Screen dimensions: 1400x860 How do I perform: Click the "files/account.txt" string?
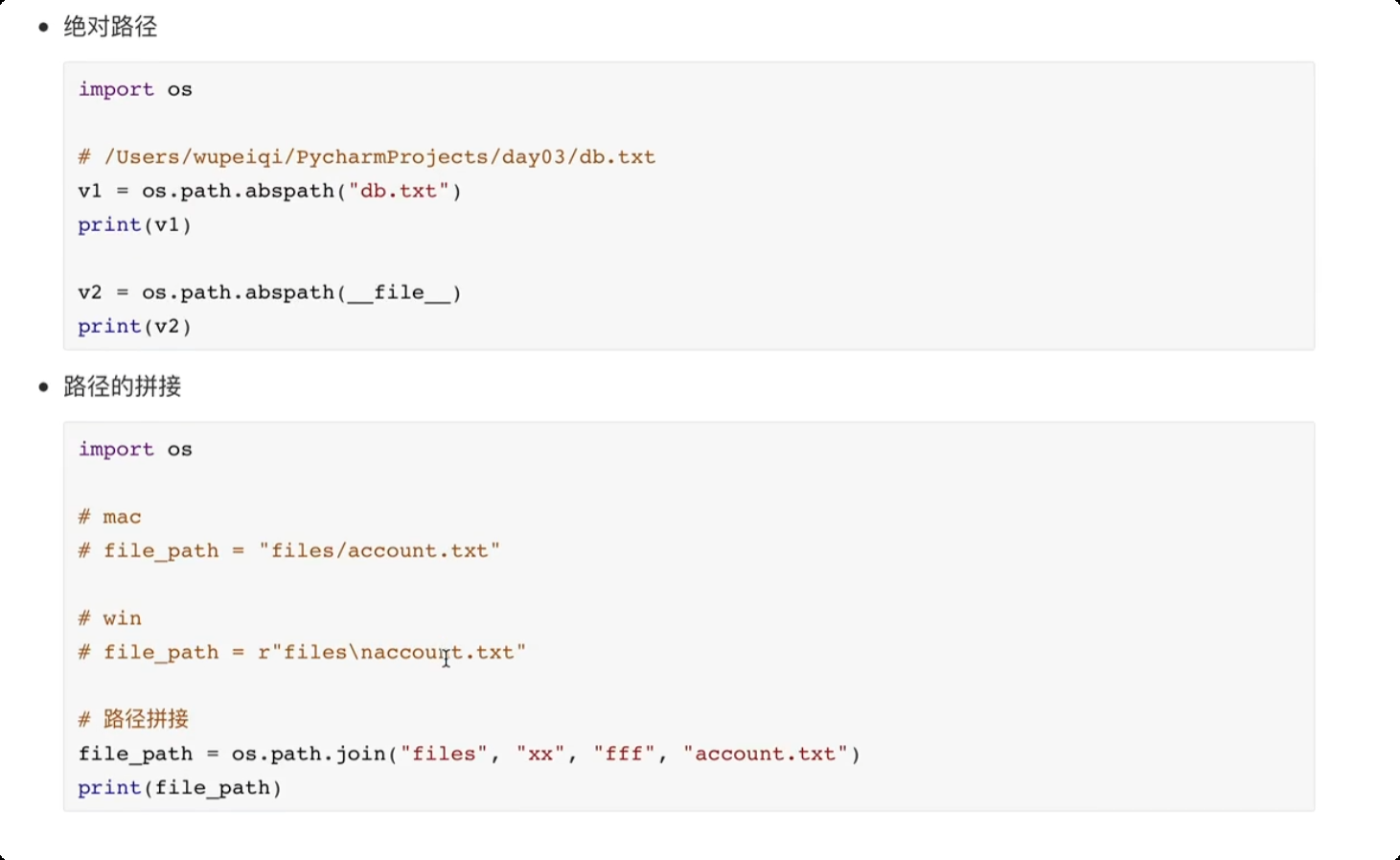(x=379, y=551)
